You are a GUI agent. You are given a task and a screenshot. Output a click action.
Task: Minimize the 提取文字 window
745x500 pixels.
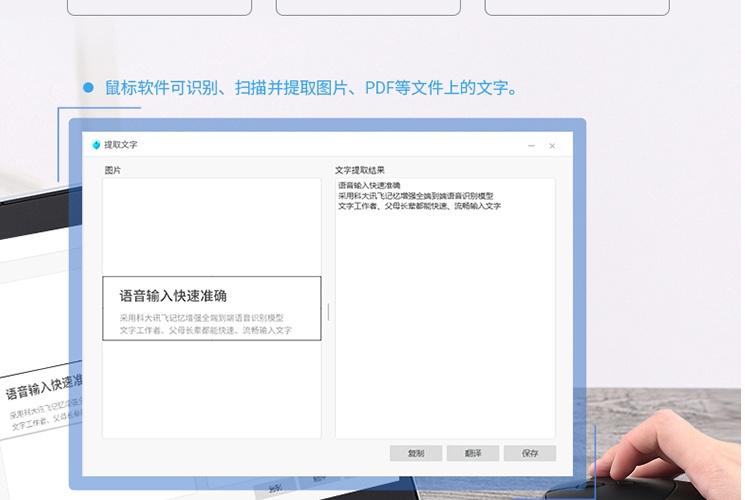[x=531, y=146]
